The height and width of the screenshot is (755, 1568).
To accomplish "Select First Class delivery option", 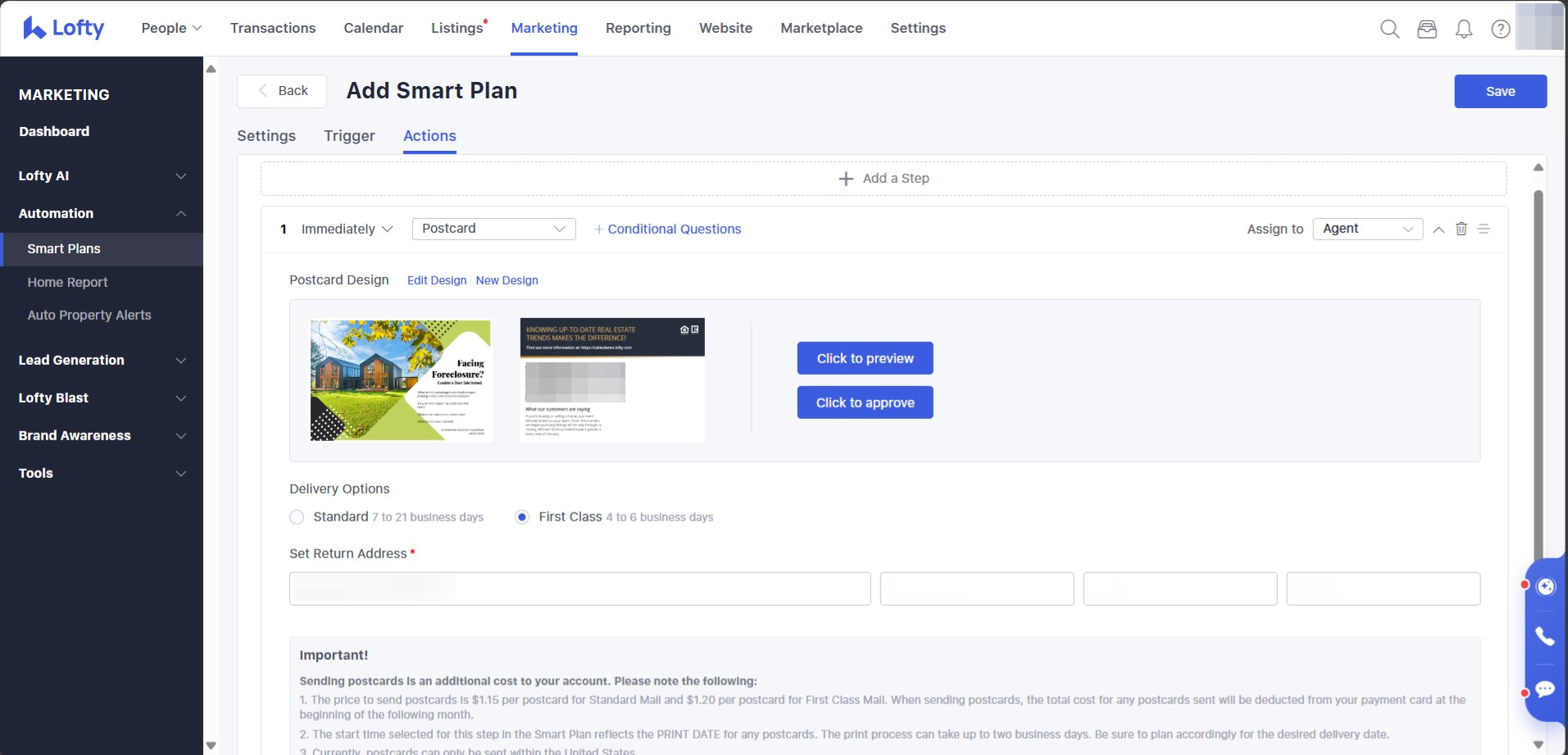I will tap(522, 517).
